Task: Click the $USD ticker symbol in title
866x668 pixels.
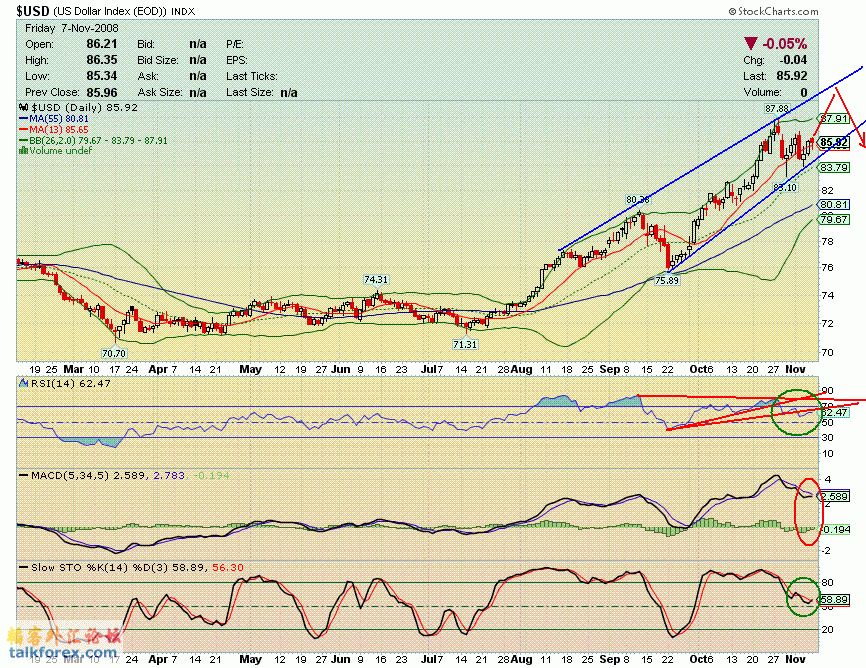Action: pos(33,10)
